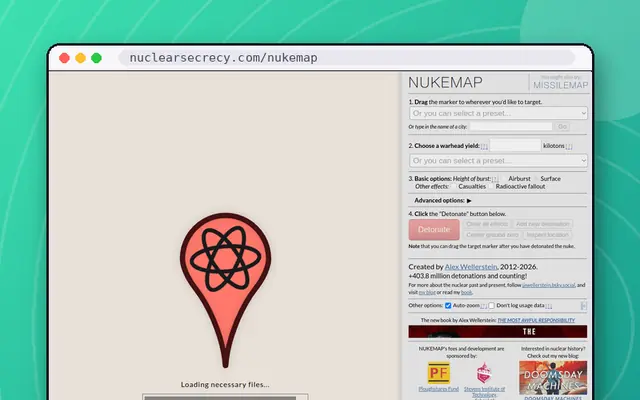Click the Center ground zero button

(492, 235)
